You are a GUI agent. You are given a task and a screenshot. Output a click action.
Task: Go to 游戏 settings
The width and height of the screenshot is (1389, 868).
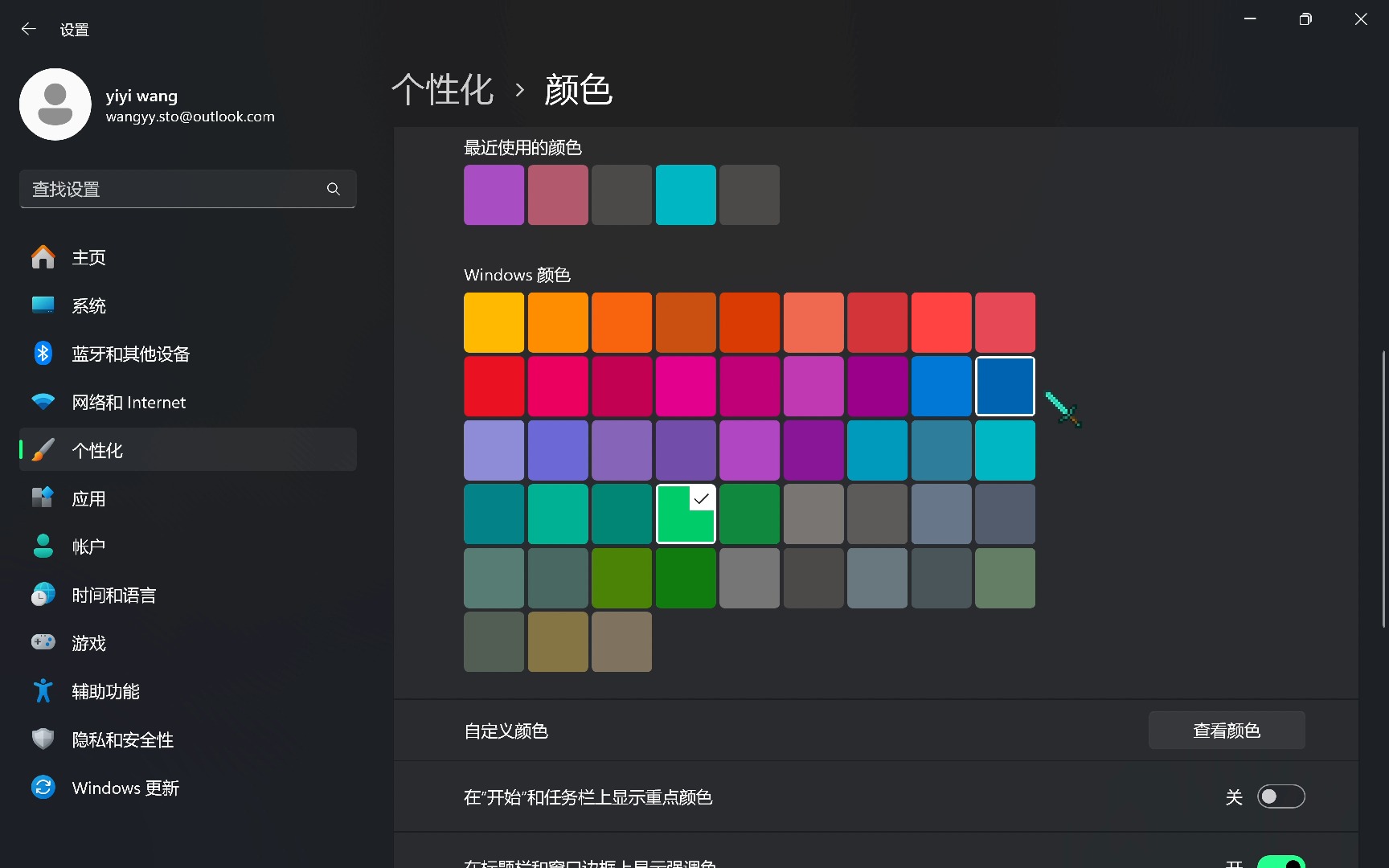[188, 643]
